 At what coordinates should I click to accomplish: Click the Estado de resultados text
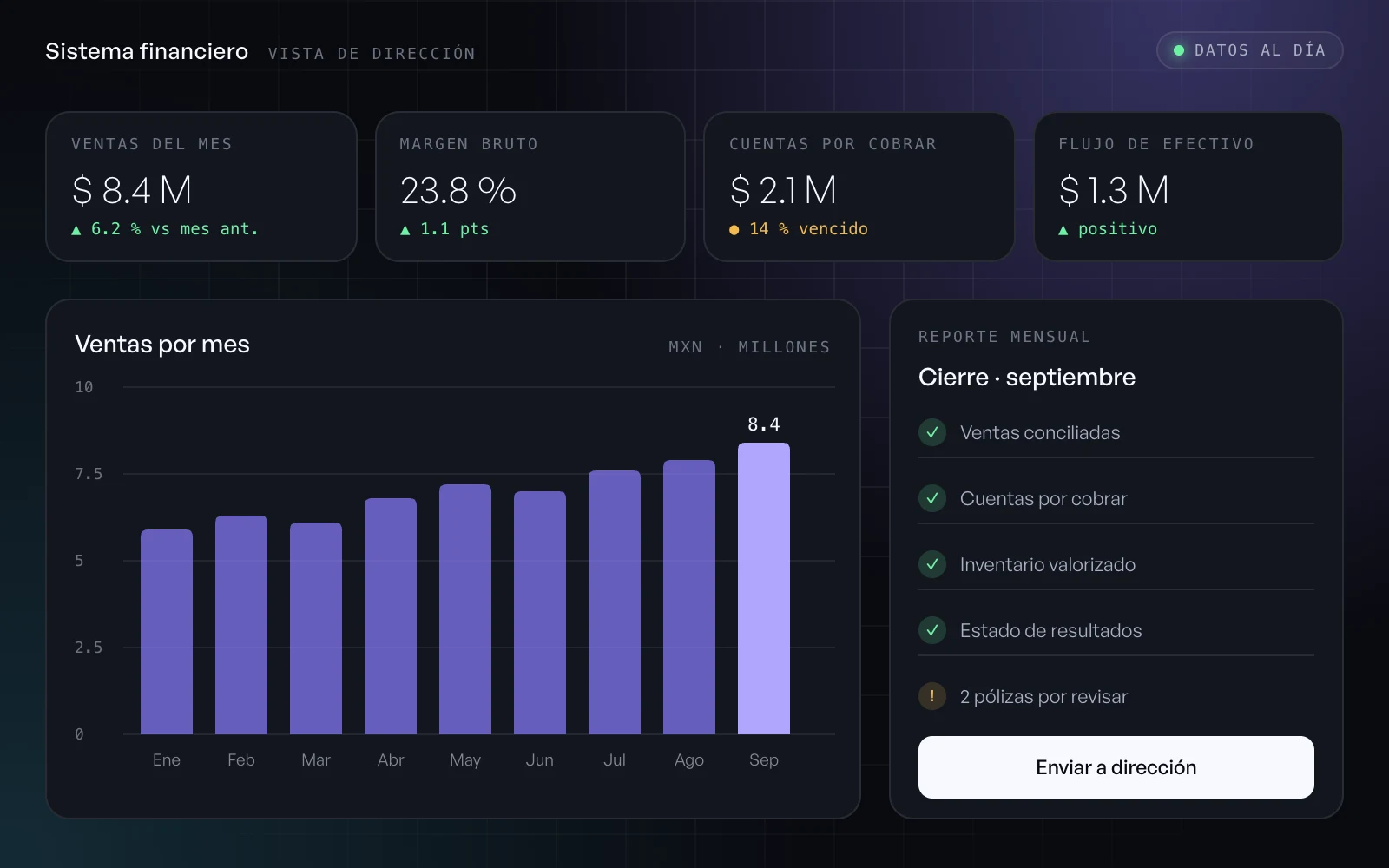[x=1051, y=630]
